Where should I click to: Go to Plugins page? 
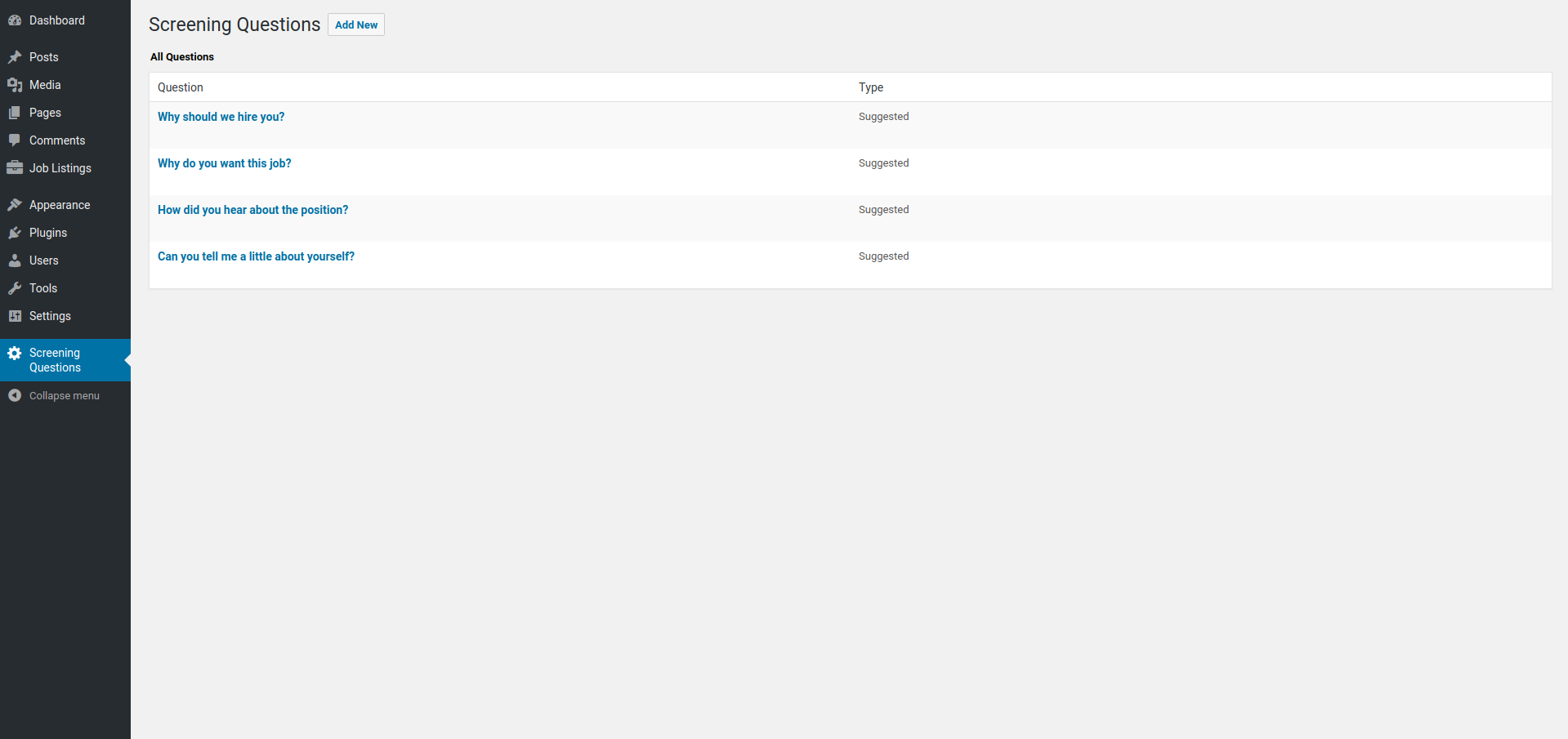click(x=48, y=233)
